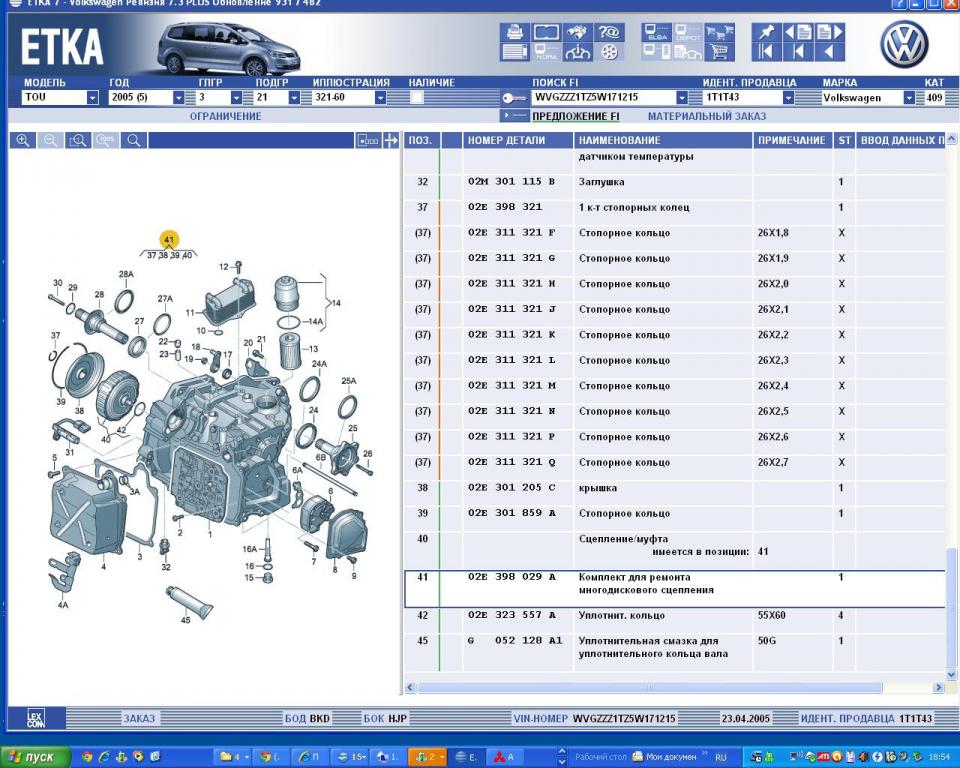This screenshot has height=768, width=960.
Task: Click the ПОЗ. column header
Action: coord(420,140)
